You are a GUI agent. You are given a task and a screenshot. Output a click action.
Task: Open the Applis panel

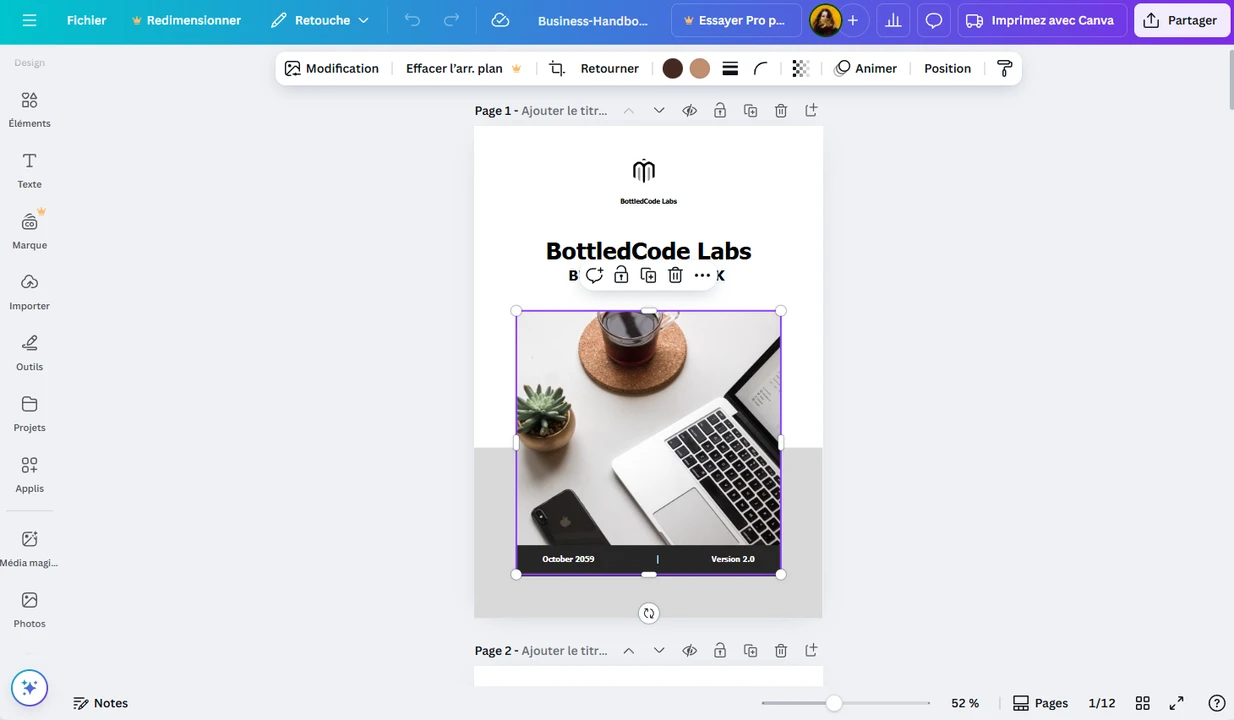pyautogui.click(x=29, y=475)
